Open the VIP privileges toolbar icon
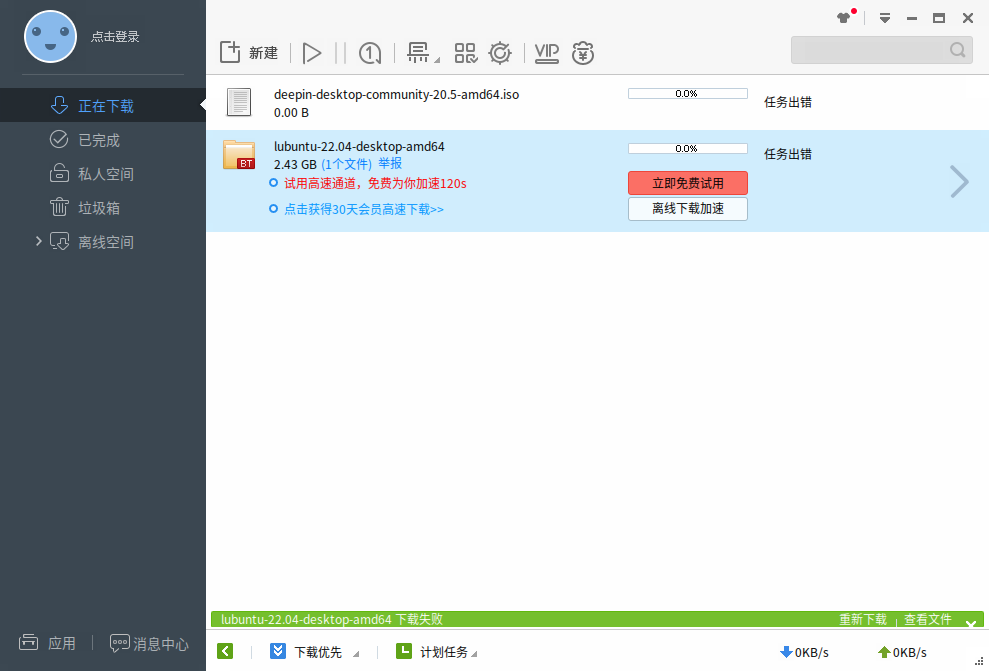Viewport: 989px width, 671px height. click(546, 53)
